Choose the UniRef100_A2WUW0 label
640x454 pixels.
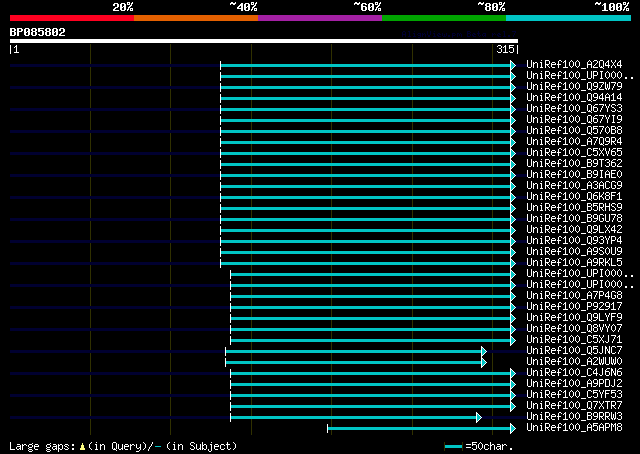coord(574,362)
